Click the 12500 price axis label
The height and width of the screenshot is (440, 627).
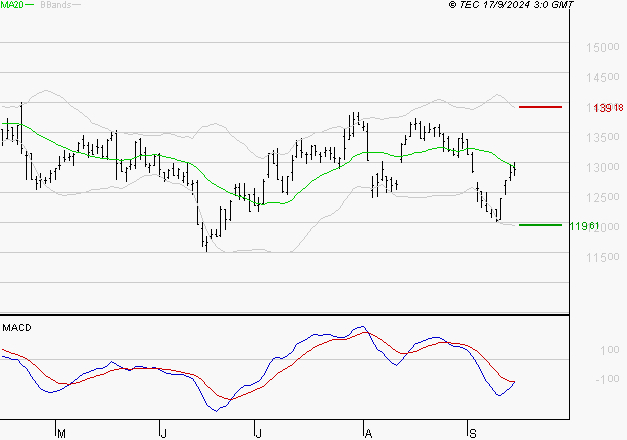[x=603, y=197]
